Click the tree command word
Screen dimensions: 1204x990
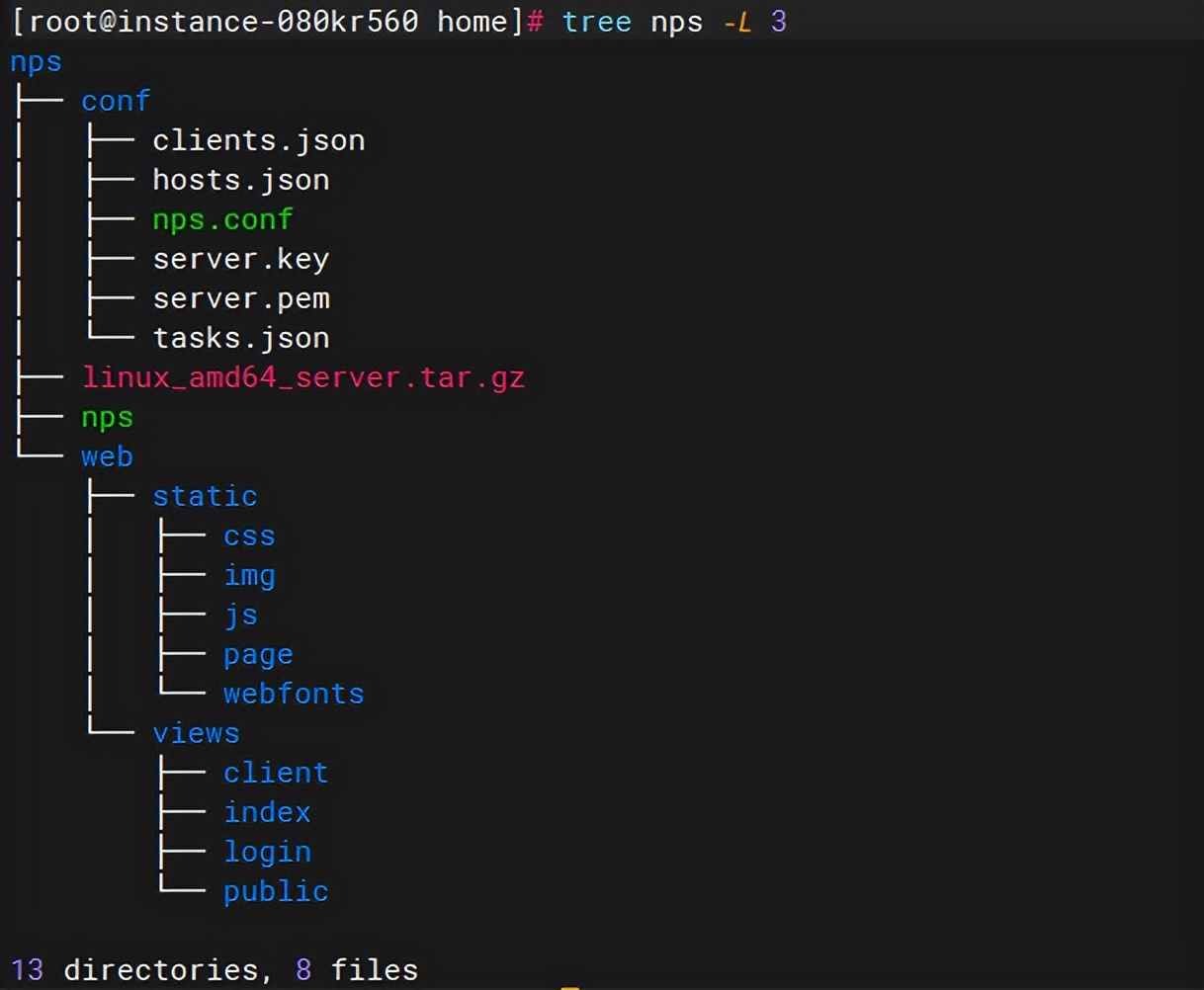596,22
